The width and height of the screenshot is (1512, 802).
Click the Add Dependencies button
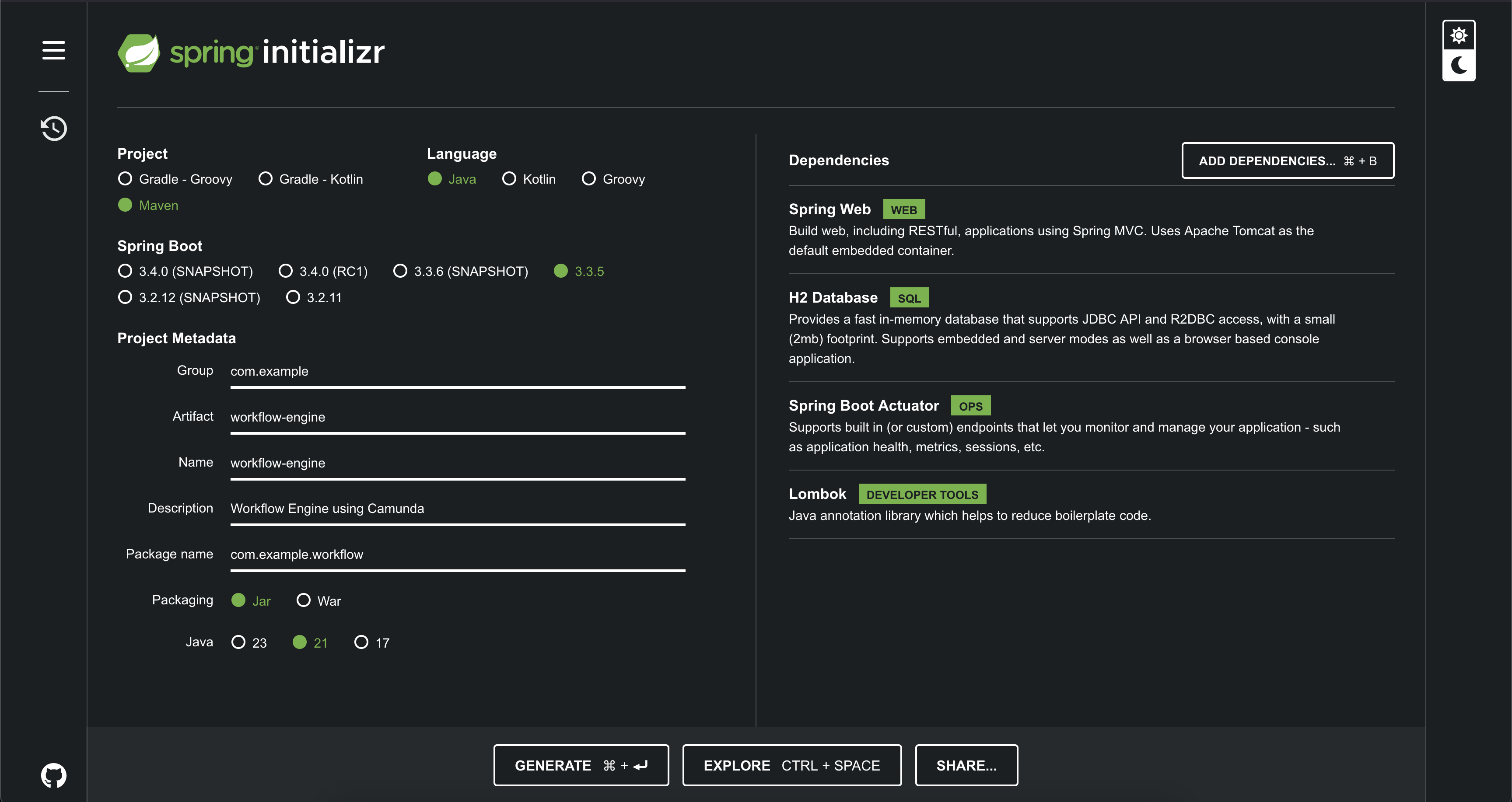point(1288,161)
